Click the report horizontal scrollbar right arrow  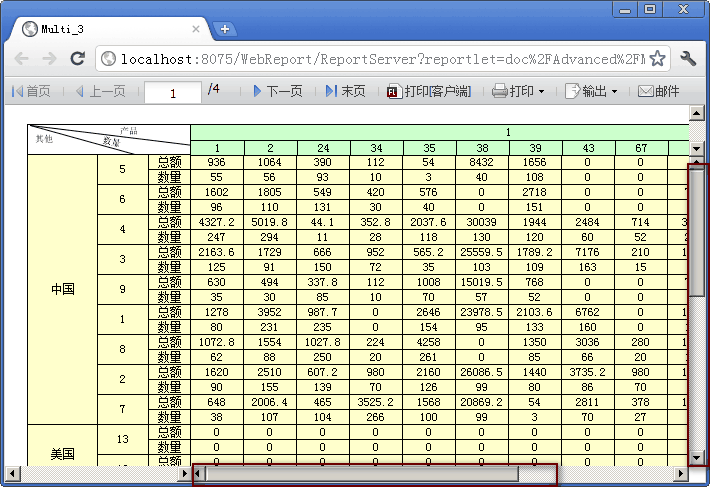point(681,474)
